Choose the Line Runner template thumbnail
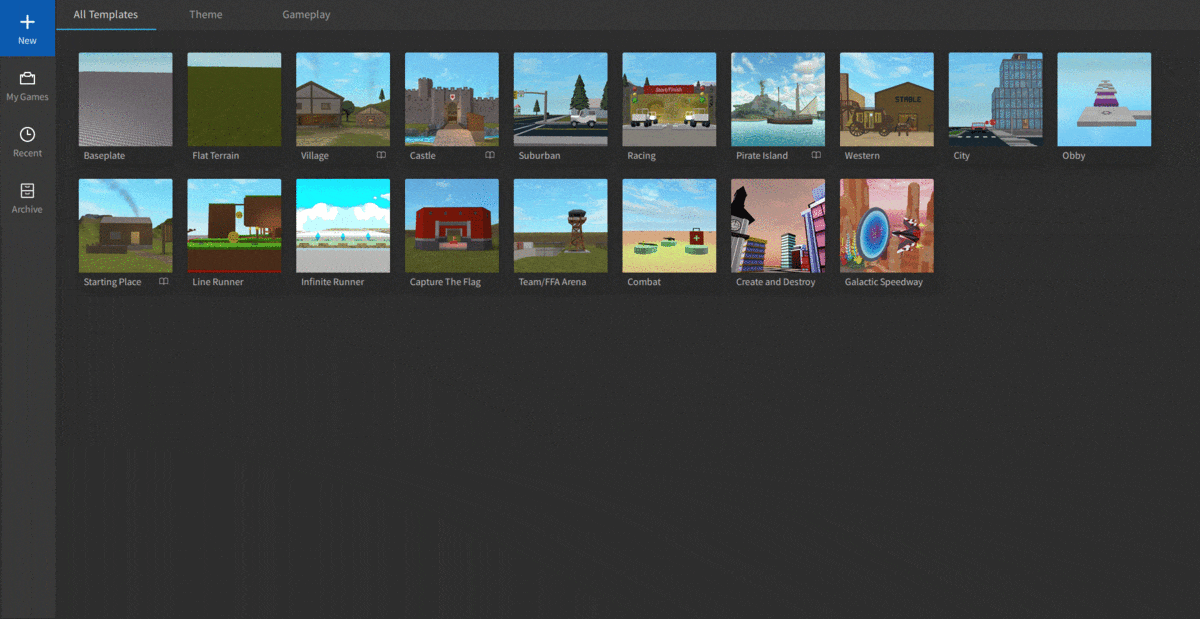The width and height of the screenshot is (1200, 619). pyautogui.click(x=235, y=226)
